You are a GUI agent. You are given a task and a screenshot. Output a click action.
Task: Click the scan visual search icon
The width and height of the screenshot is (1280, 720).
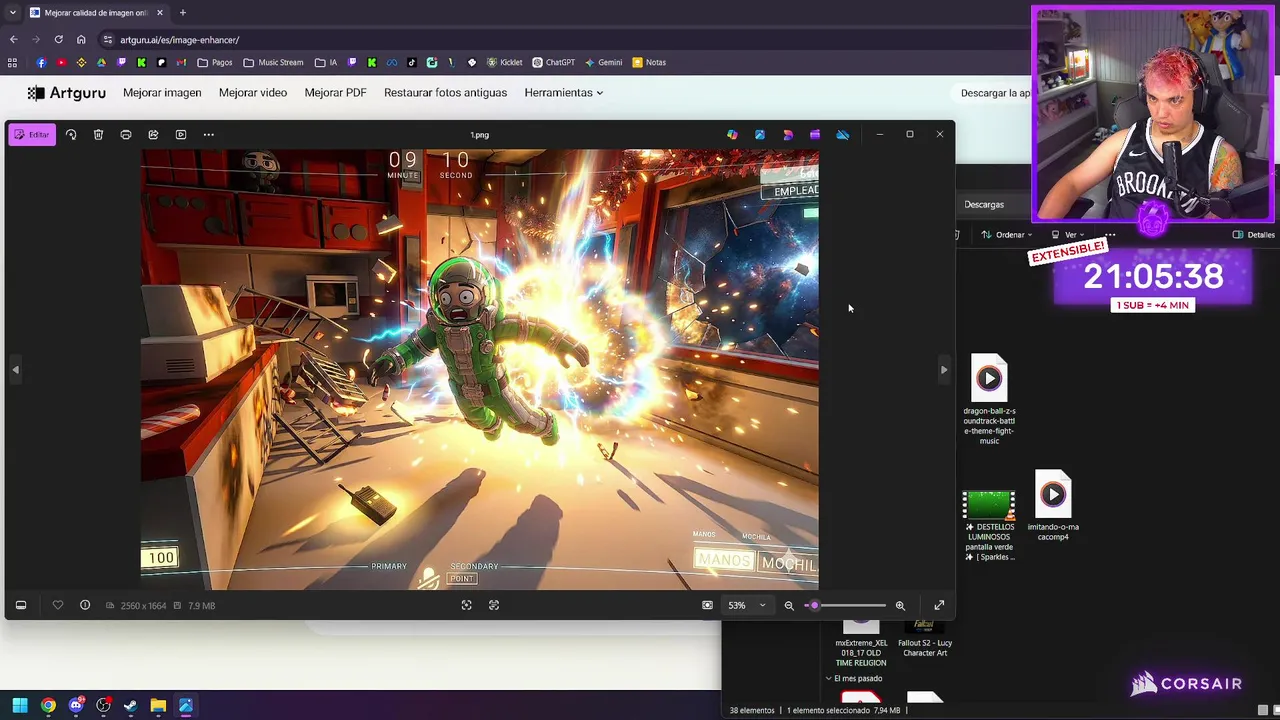click(494, 605)
